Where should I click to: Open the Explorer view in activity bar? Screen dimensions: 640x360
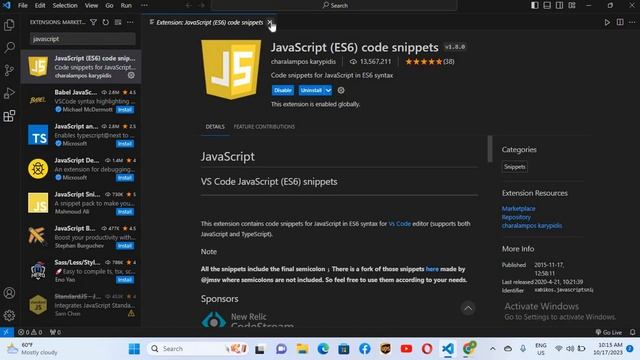(x=9, y=25)
